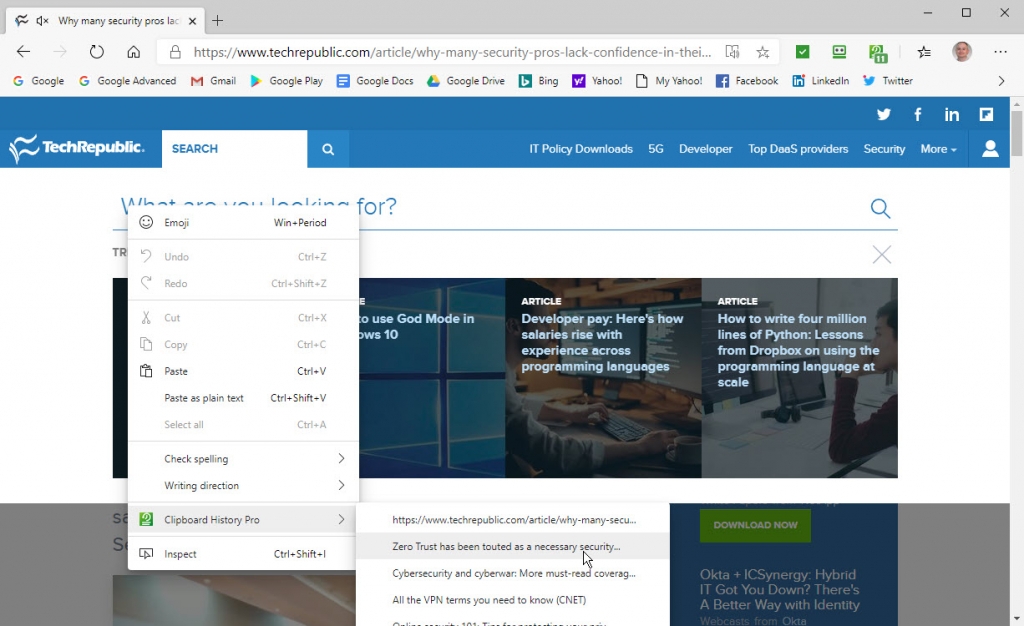Open the IT Policy Downloads link
This screenshot has width=1024, height=626.
580,148
